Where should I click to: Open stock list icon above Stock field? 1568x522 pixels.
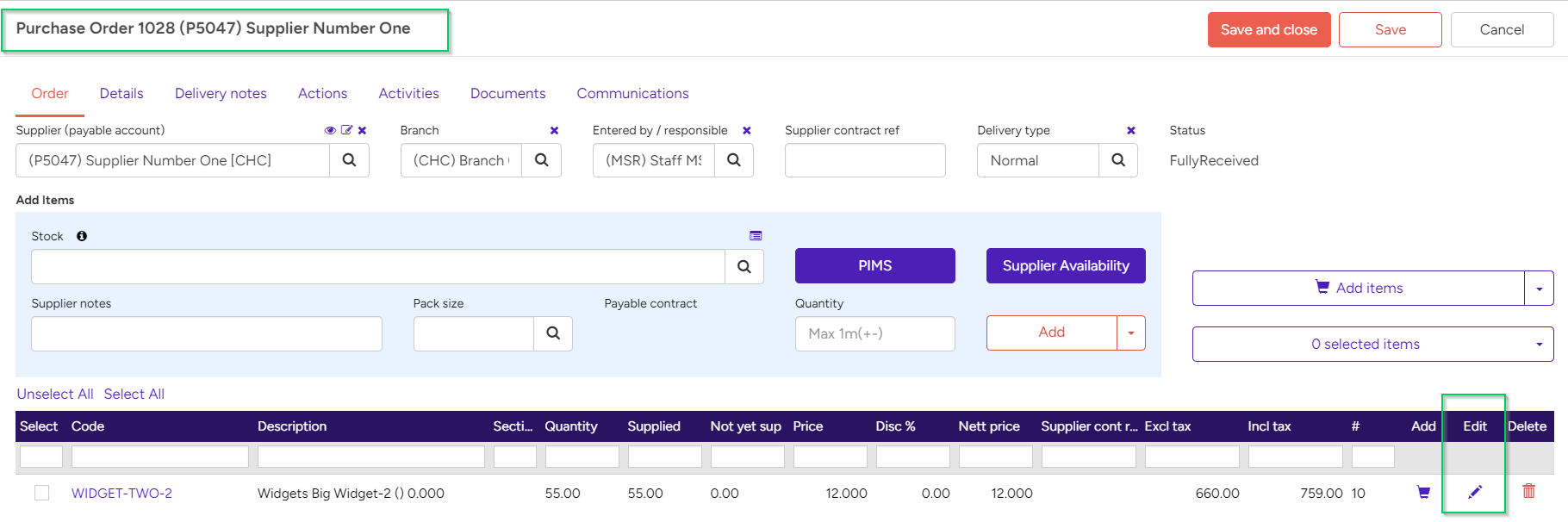756,236
